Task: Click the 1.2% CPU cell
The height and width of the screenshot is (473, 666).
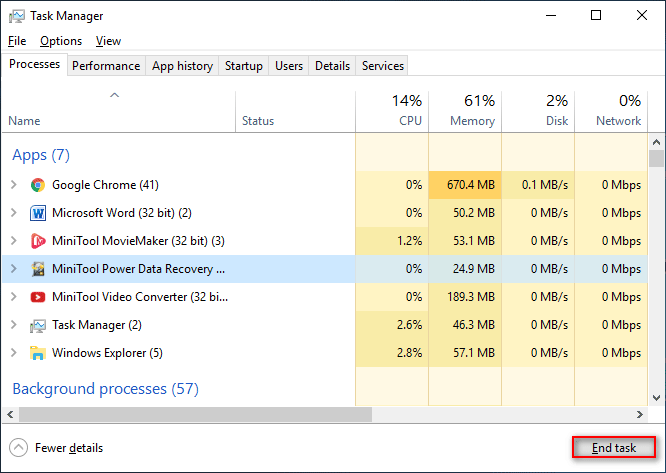Action: (x=392, y=241)
